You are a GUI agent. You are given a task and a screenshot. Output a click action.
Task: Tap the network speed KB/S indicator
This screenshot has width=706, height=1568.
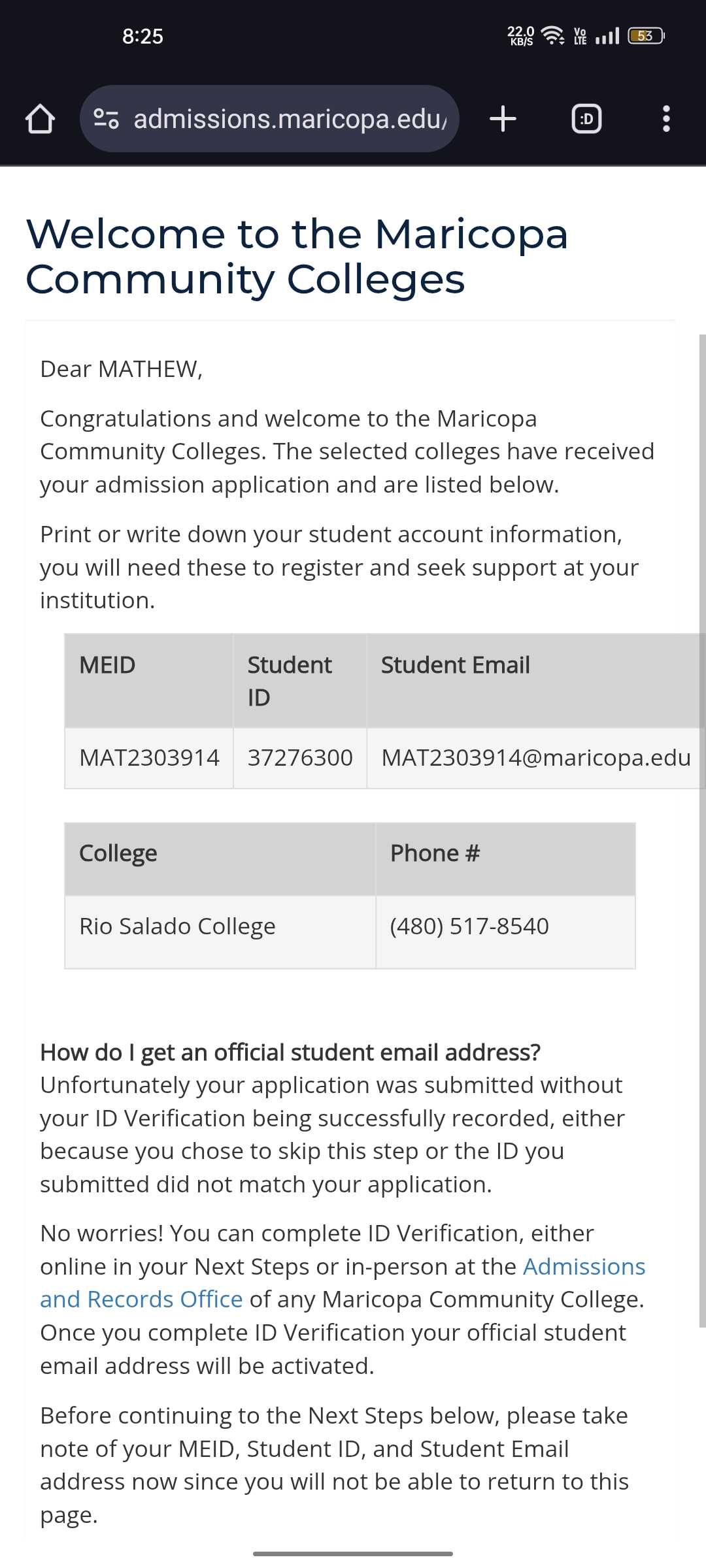521,36
